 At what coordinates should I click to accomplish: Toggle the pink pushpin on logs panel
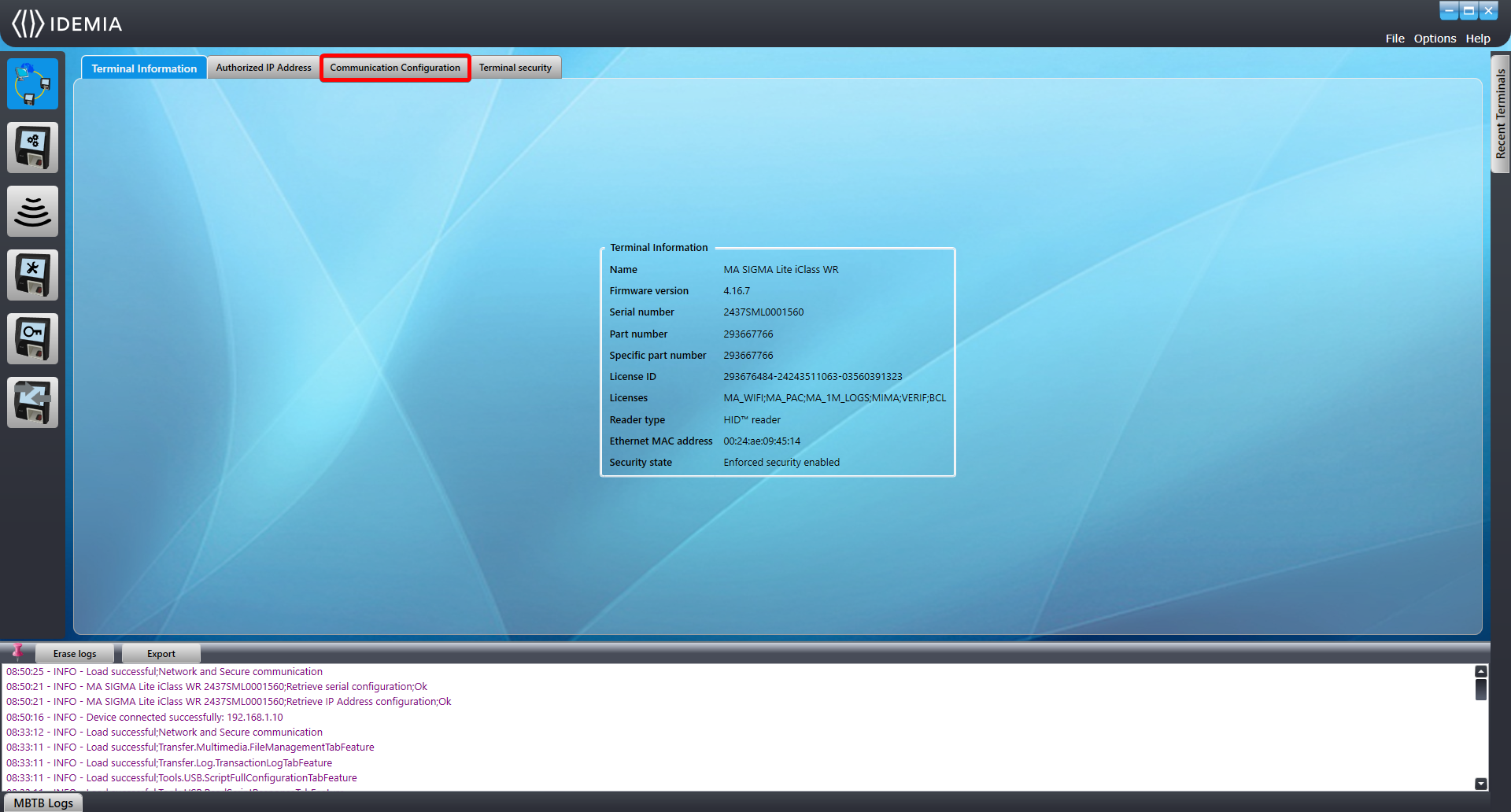[x=17, y=651]
